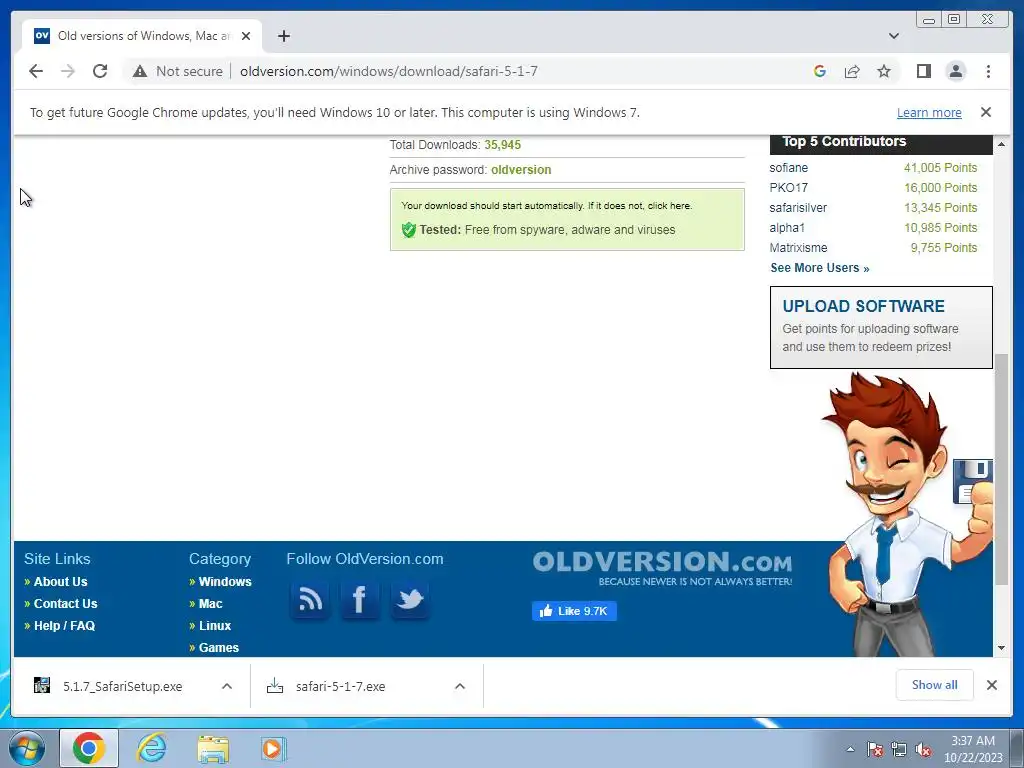This screenshot has width=1024, height=768.
Task: Open Learn more about Chrome updates
Action: pyautogui.click(x=929, y=112)
